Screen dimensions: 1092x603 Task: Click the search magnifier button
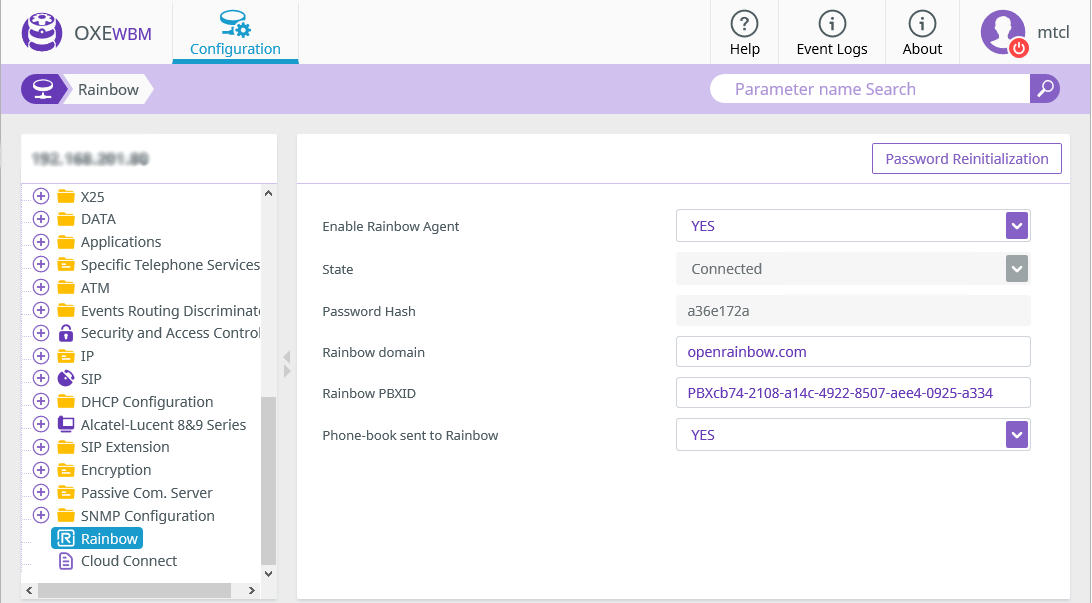1045,89
